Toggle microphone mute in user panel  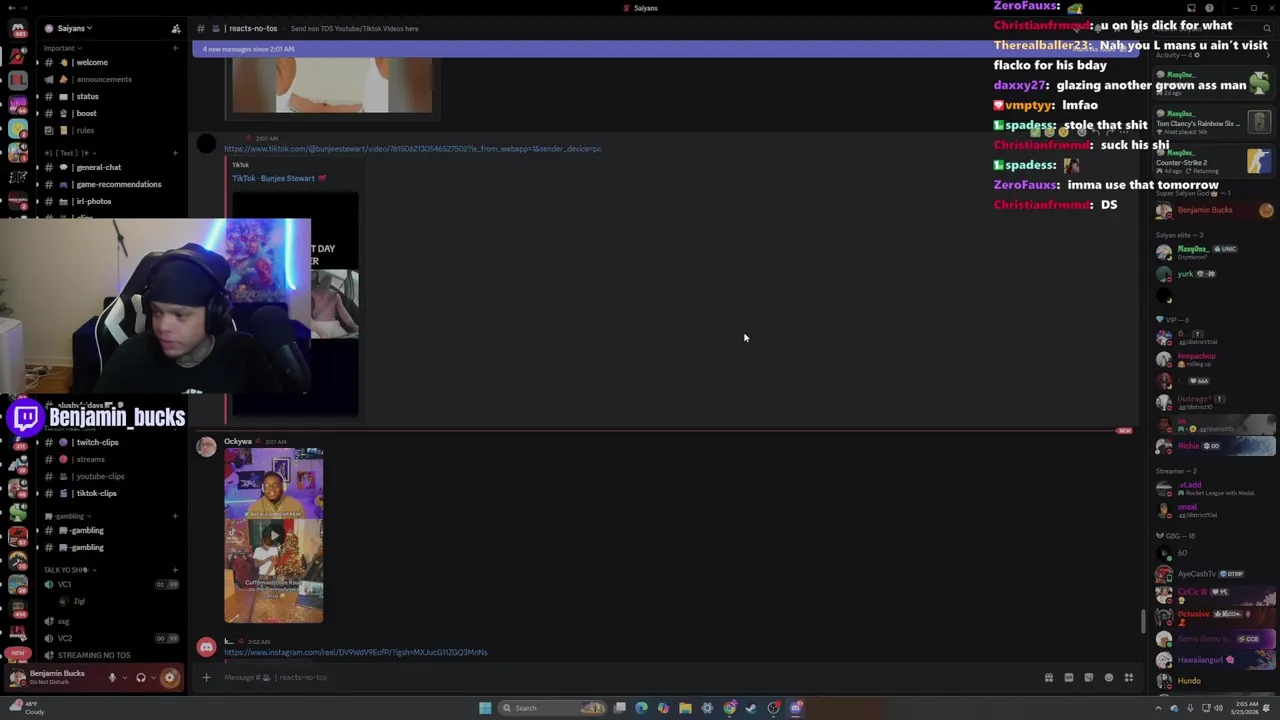tap(112, 677)
